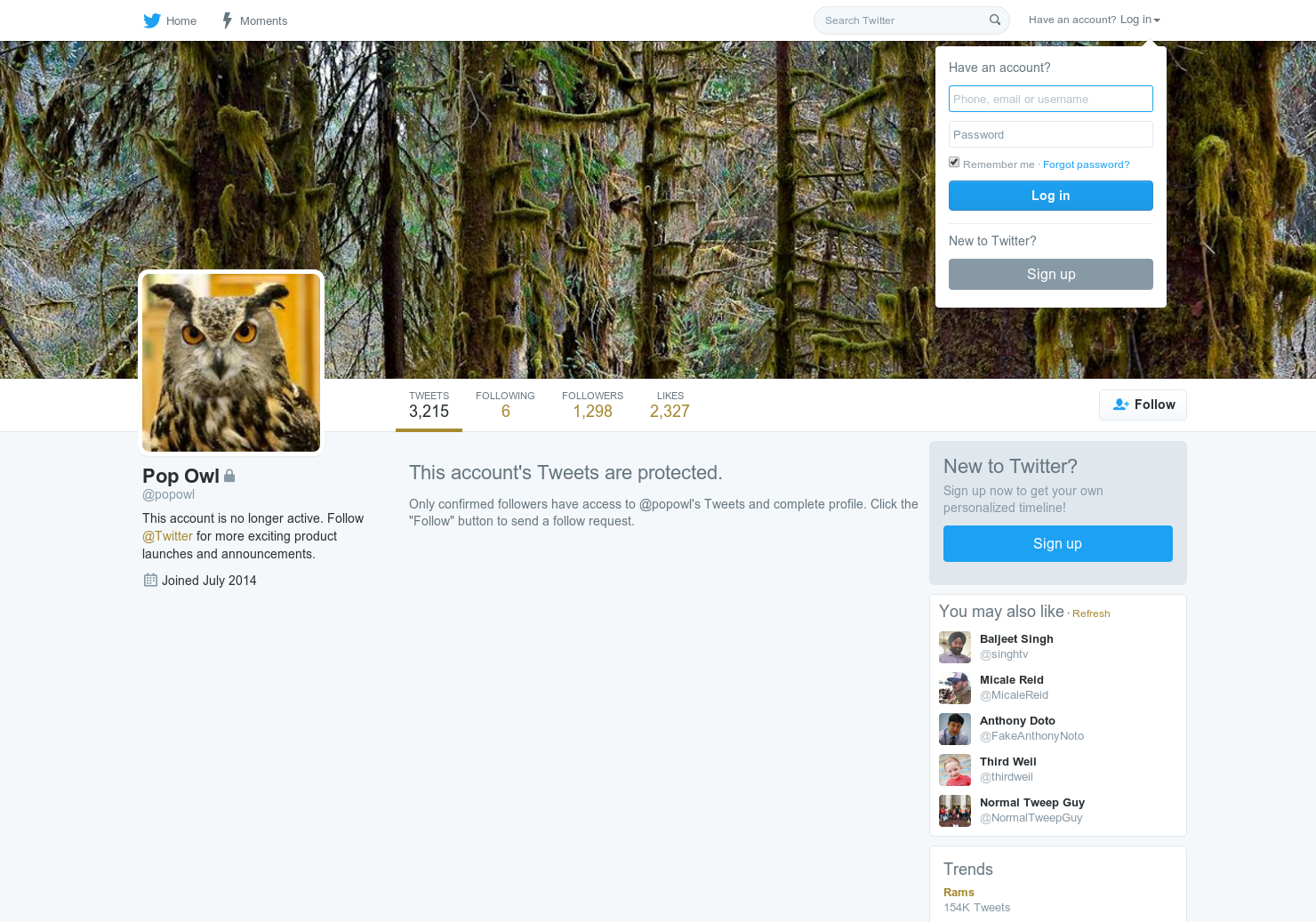
Task: Go to Home in the top navigation
Action: click(170, 20)
